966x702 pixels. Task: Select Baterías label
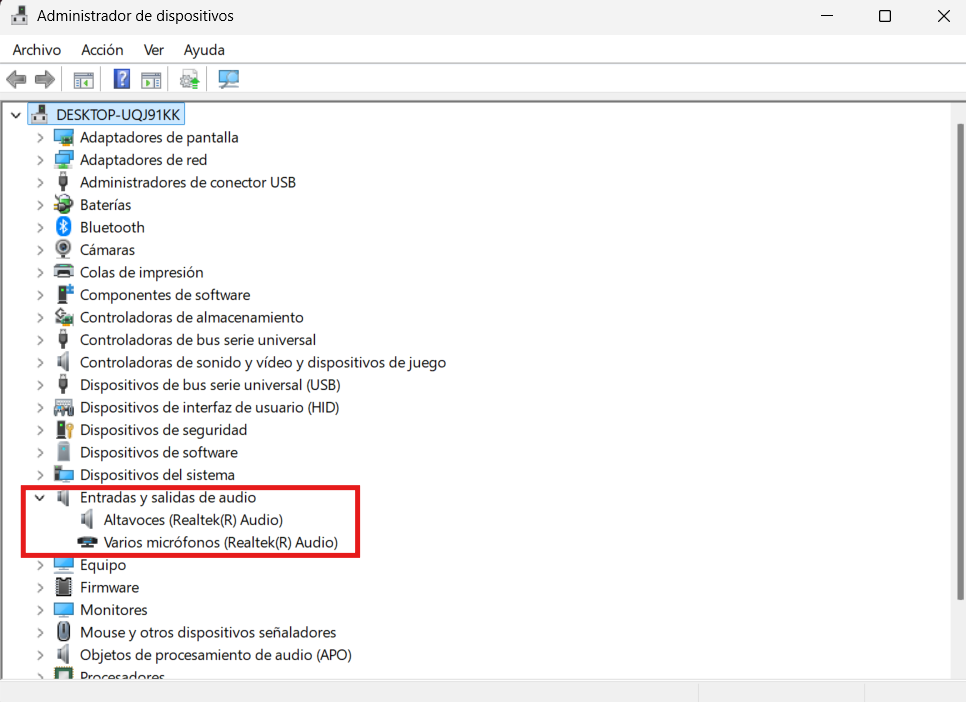pos(105,205)
